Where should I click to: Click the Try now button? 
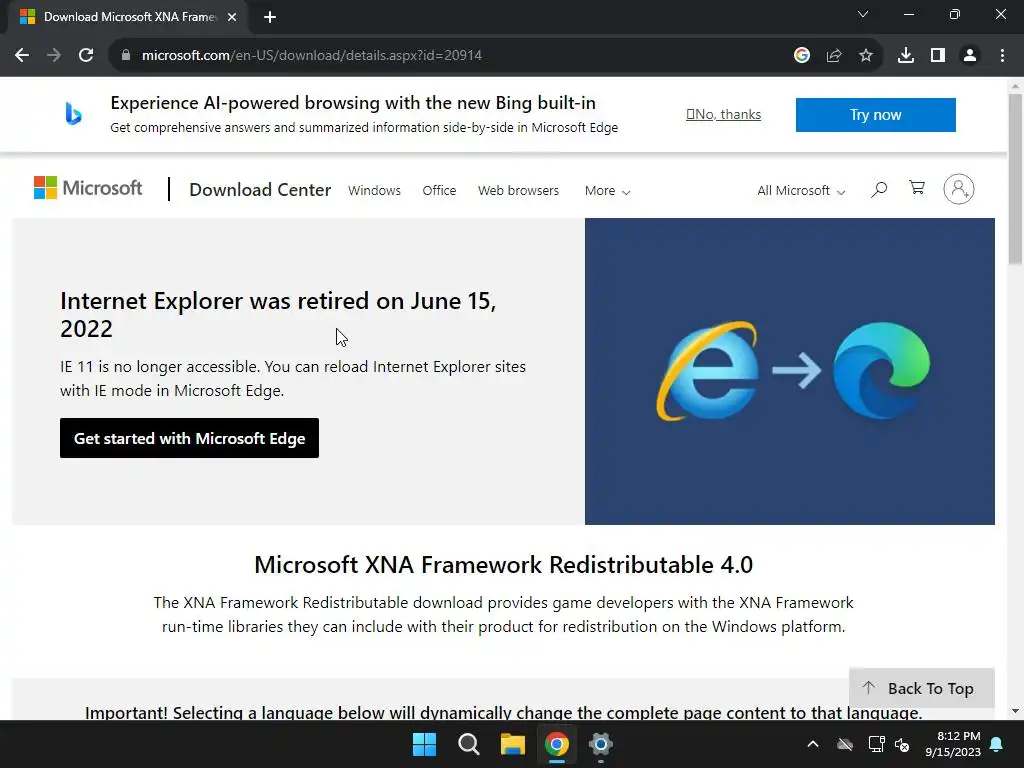point(876,115)
